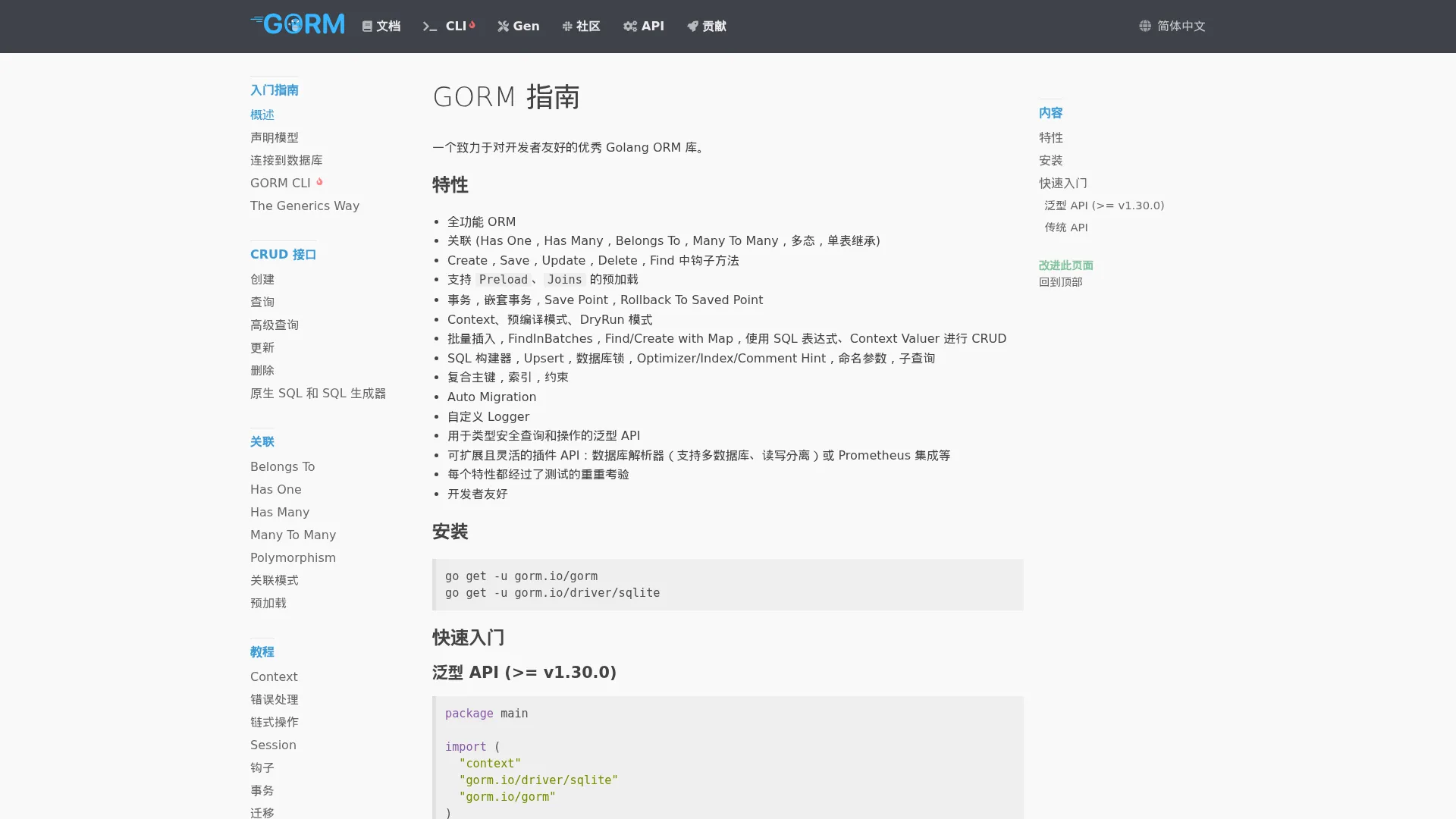Open 原生 SQL 和 SQL 生成器 page
The height and width of the screenshot is (819, 1456).
318,393
